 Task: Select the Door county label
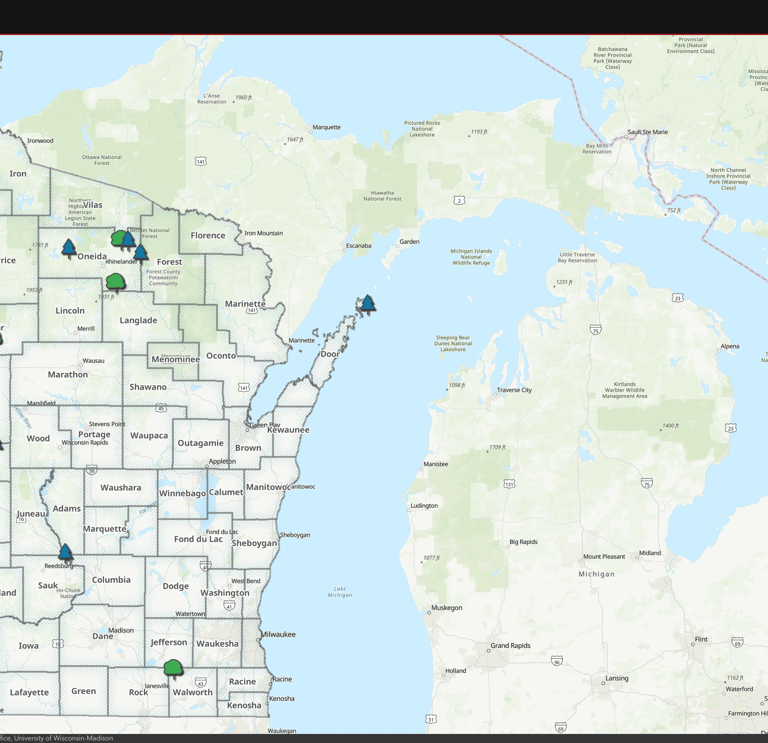tap(330, 354)
